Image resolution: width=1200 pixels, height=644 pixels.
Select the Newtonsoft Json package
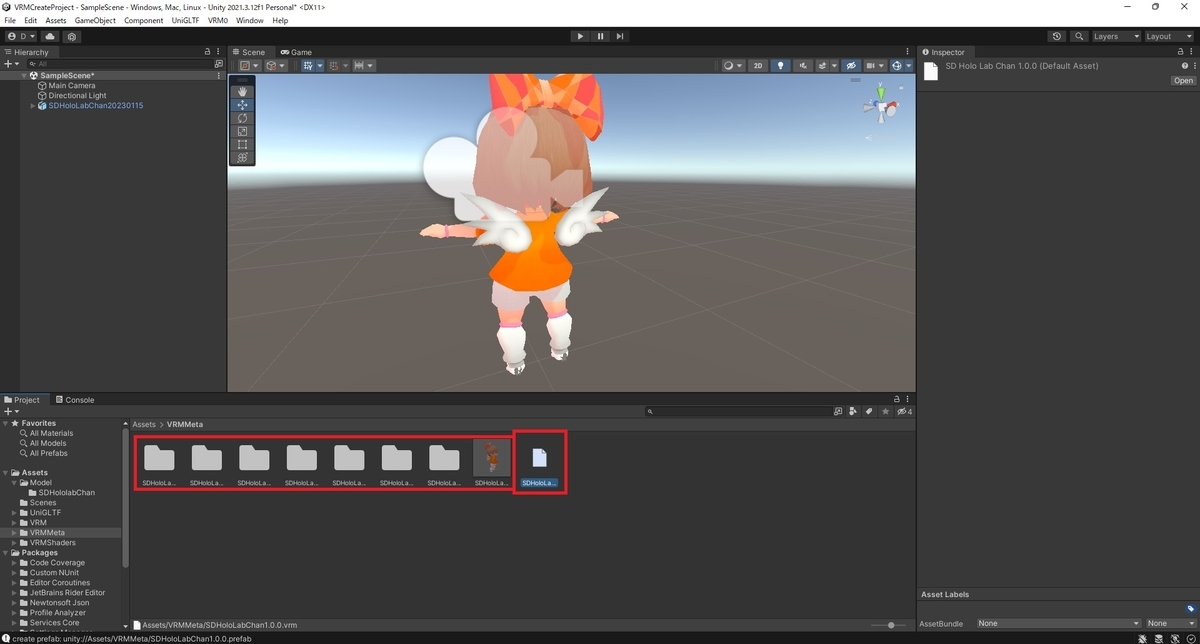59,603
